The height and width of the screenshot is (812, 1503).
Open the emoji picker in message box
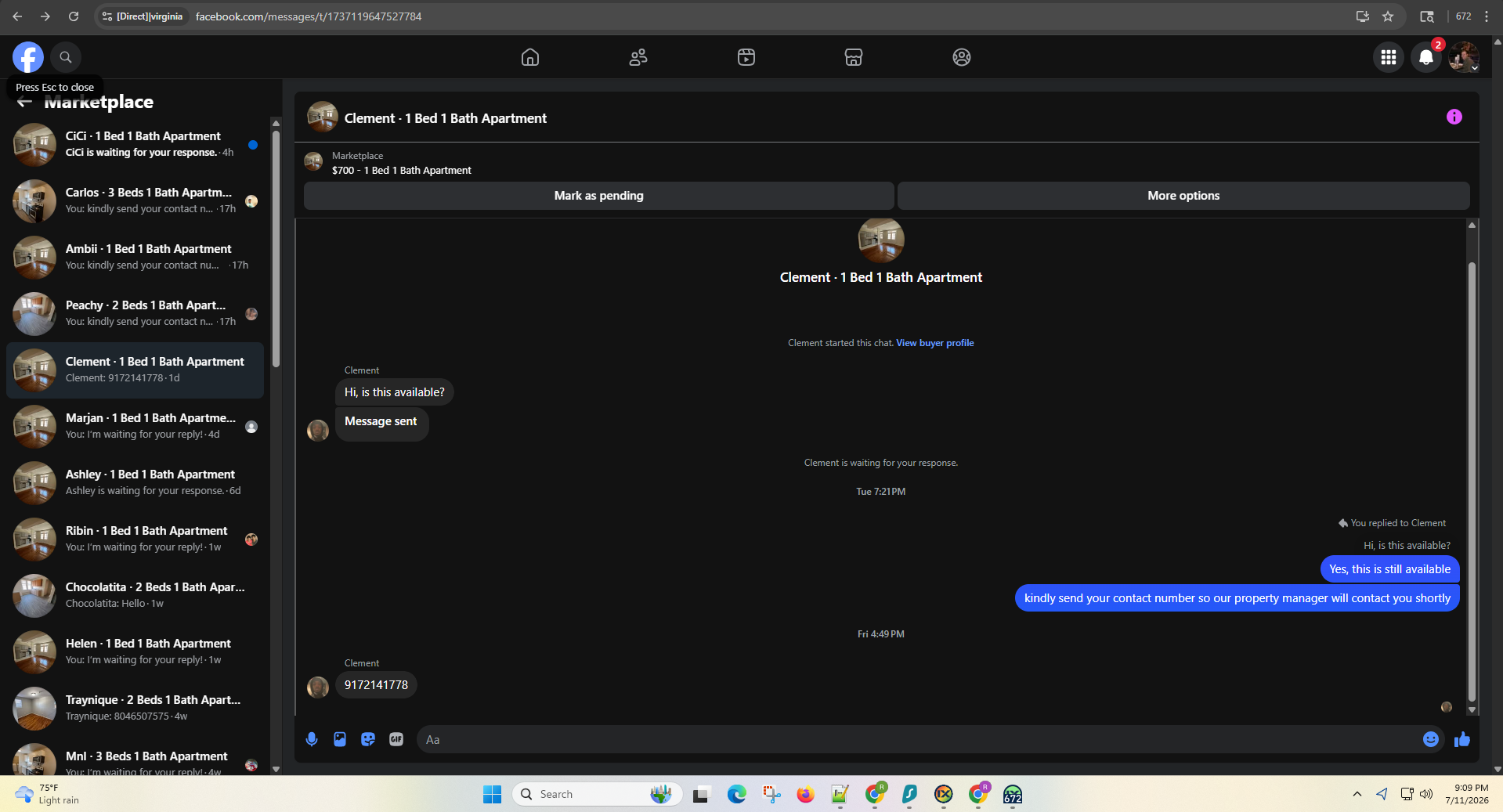1431,739
